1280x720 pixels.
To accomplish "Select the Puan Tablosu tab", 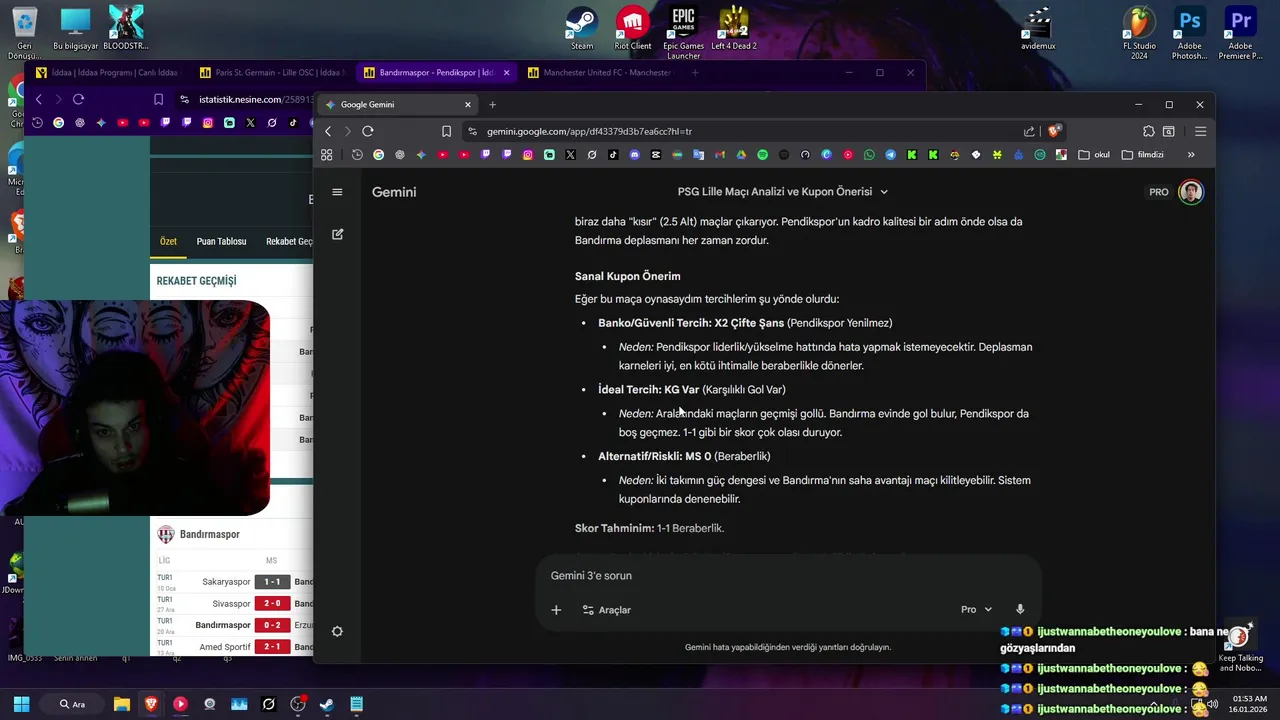I will coord(221,241).
